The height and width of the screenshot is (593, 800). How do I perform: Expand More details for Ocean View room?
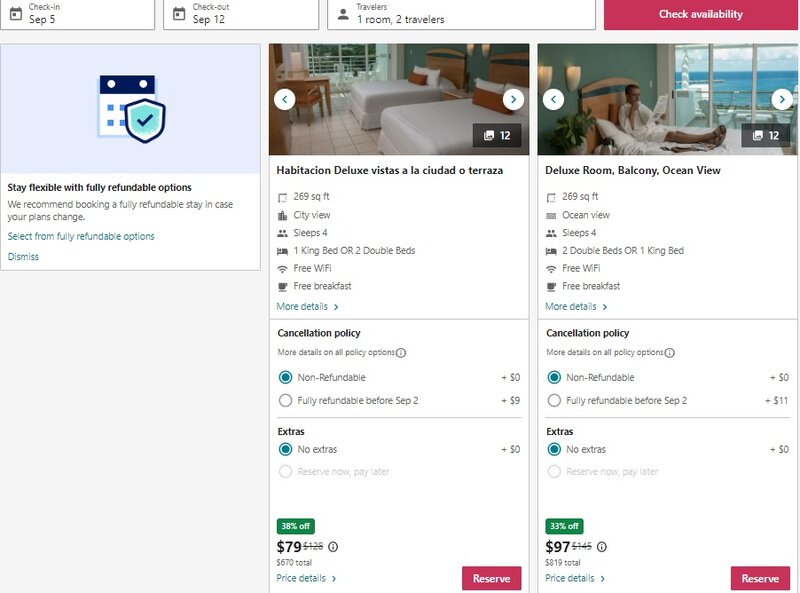(x=576, y=307)
